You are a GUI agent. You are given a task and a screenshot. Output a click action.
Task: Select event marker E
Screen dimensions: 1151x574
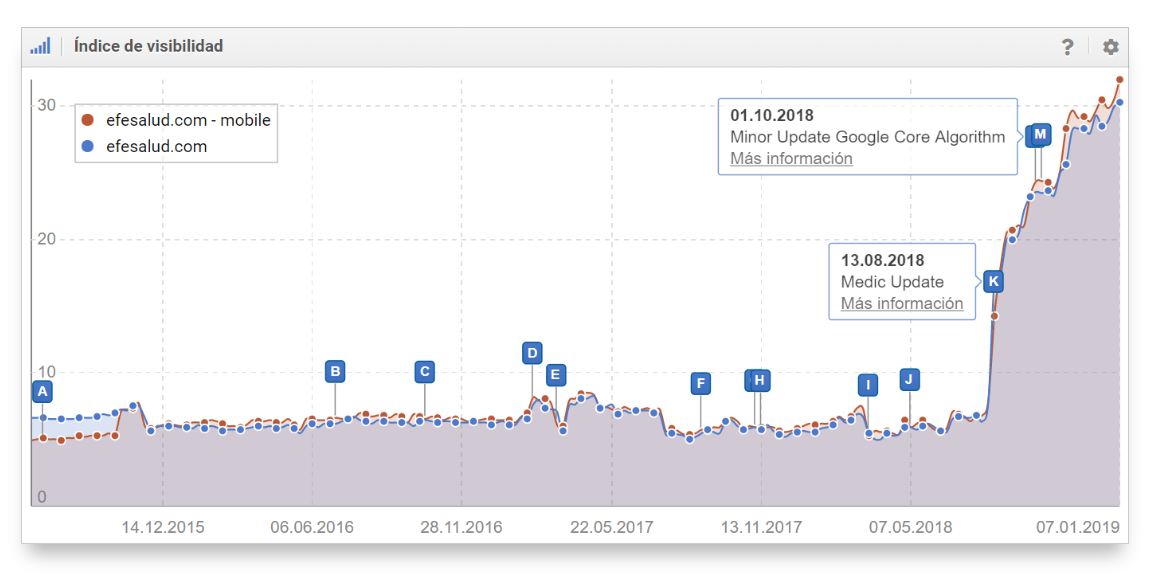556,375
